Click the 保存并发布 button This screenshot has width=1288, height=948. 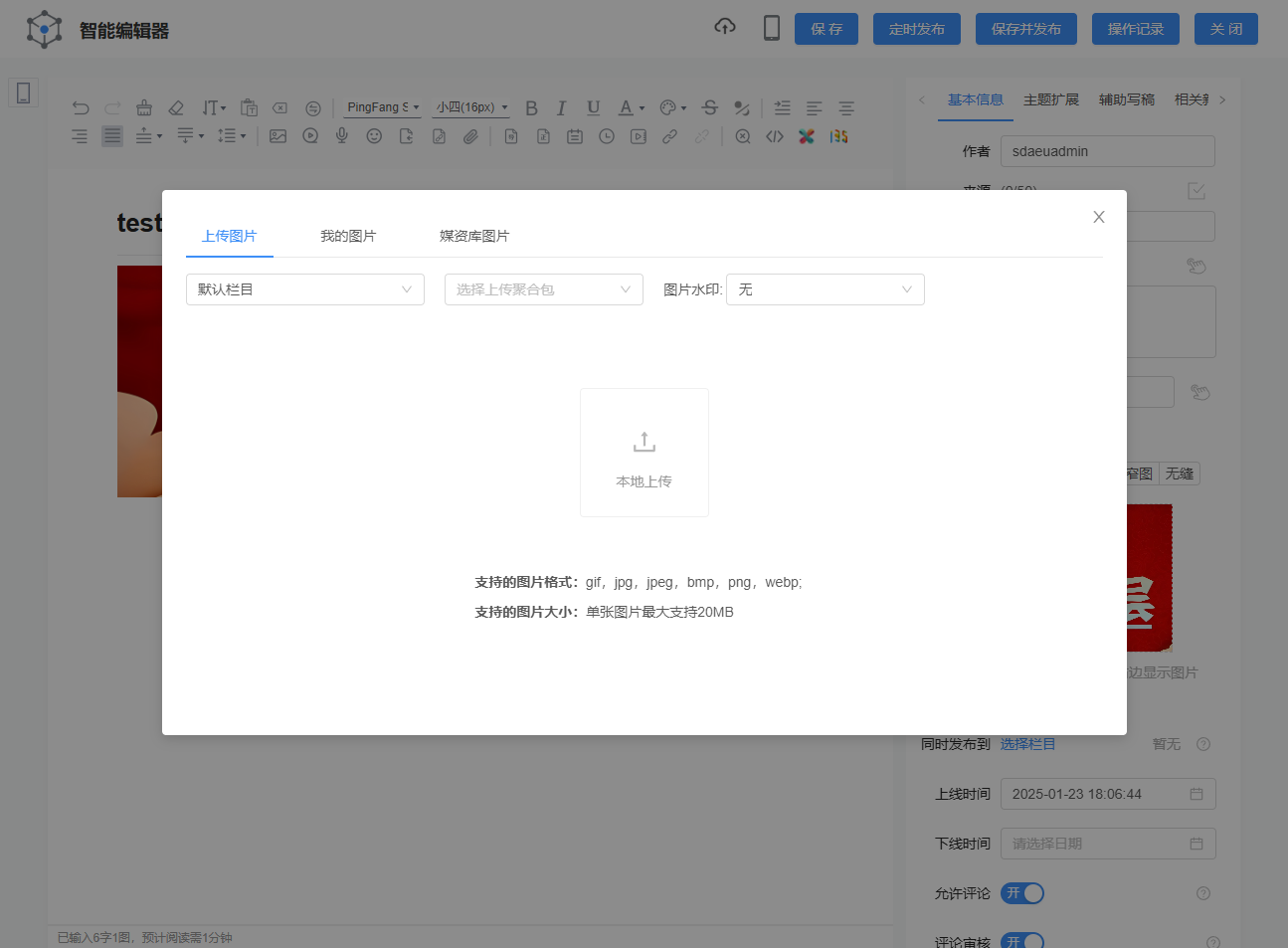click(1025, 29)
